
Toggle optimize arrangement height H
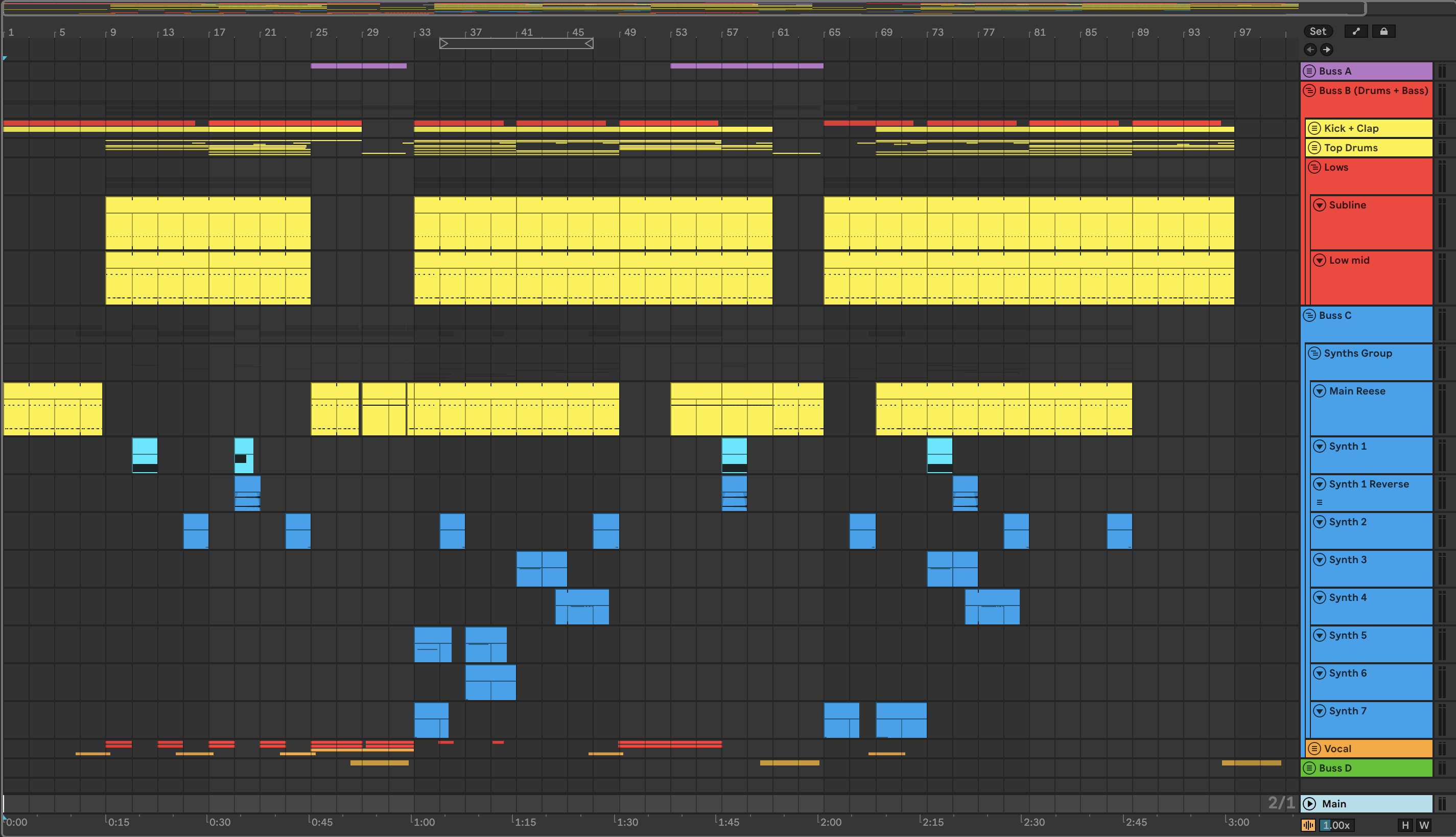coord(1405,826)
